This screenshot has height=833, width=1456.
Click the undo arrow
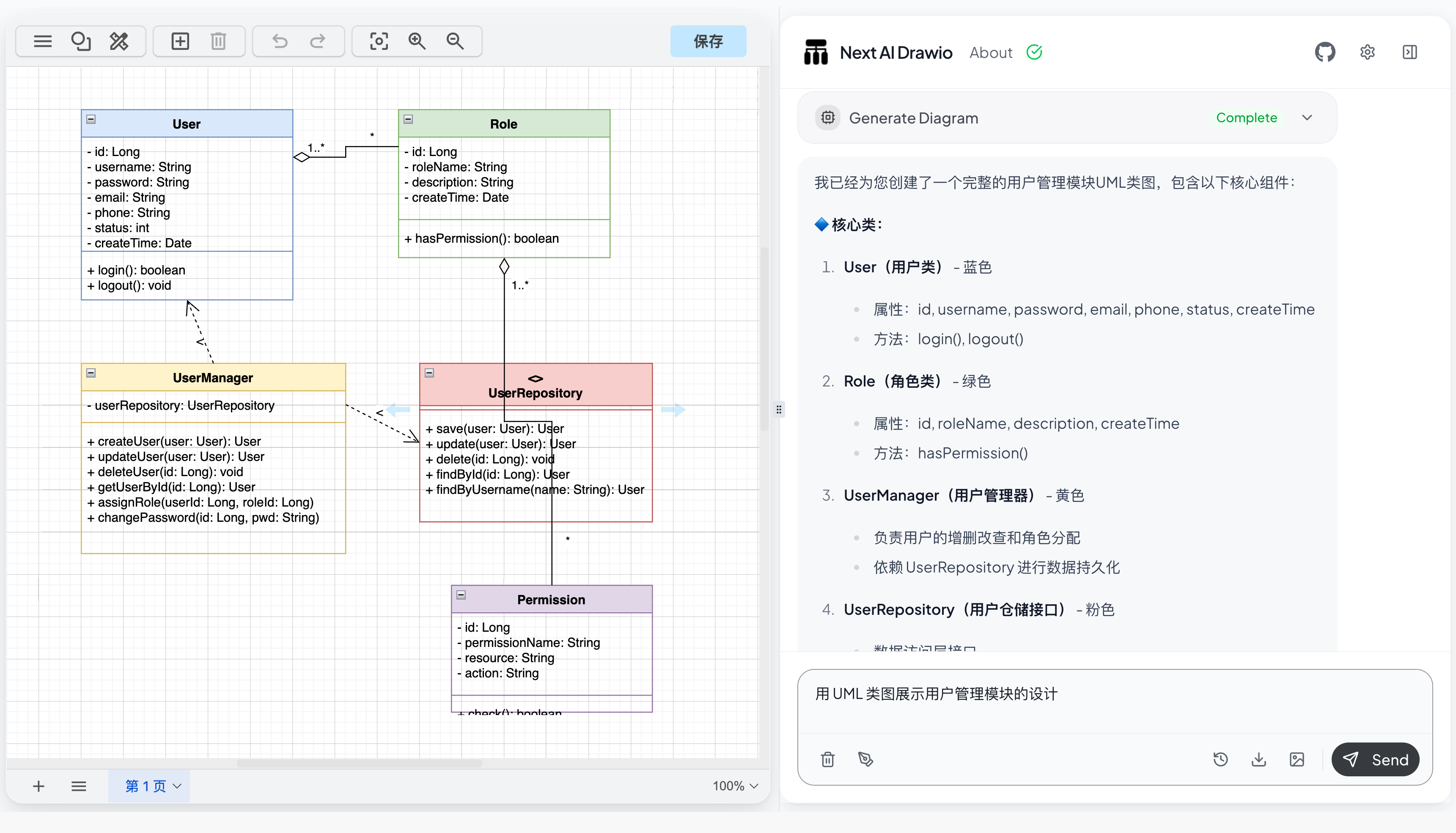pyautogui.click(x=280, y=41)
